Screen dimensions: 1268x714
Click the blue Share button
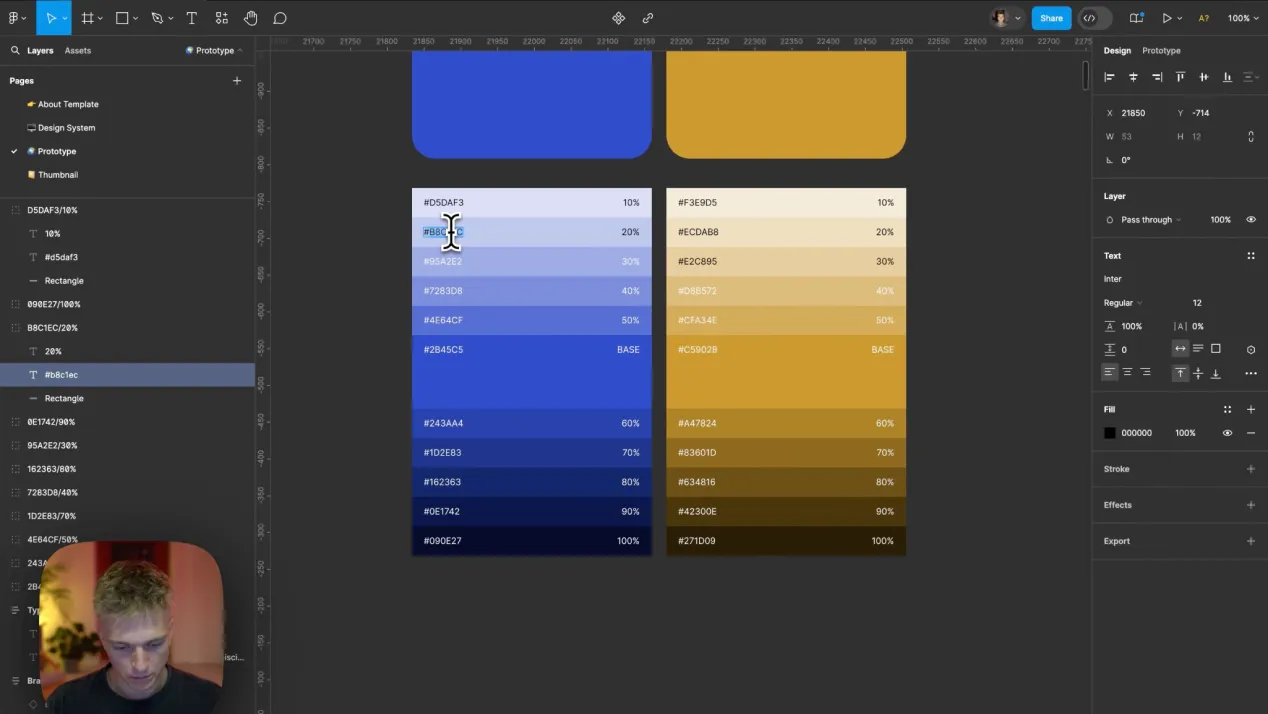point(1051,18)
